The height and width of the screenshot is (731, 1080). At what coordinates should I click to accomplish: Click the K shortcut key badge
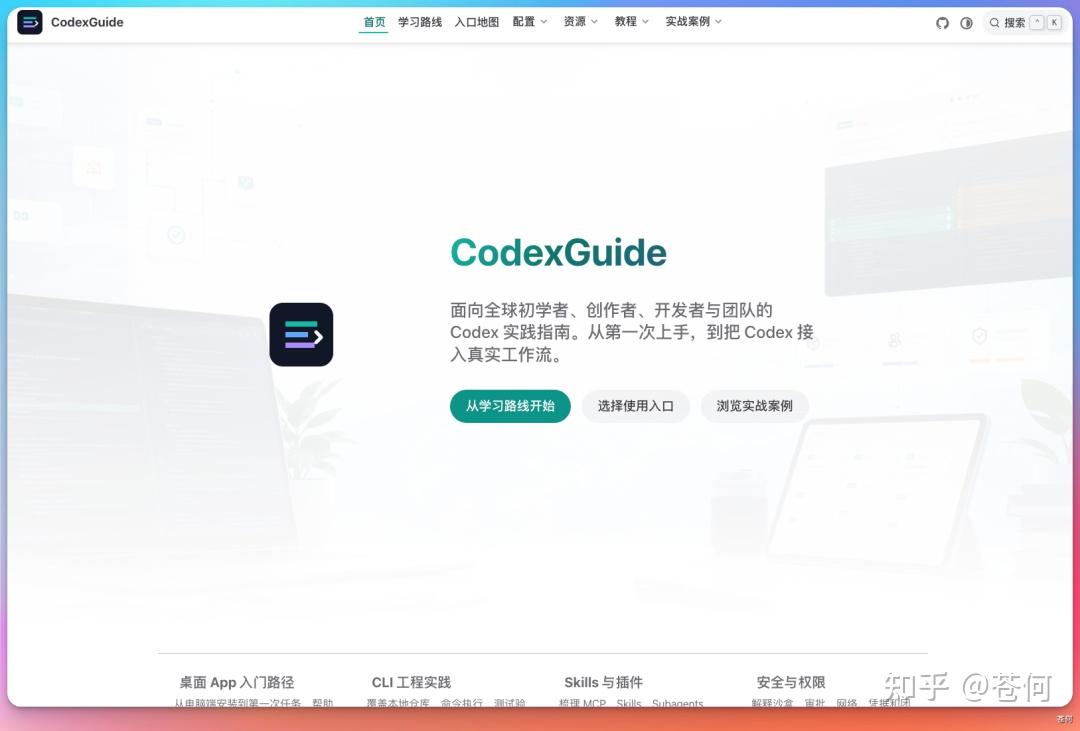[x=1054, y=23]
